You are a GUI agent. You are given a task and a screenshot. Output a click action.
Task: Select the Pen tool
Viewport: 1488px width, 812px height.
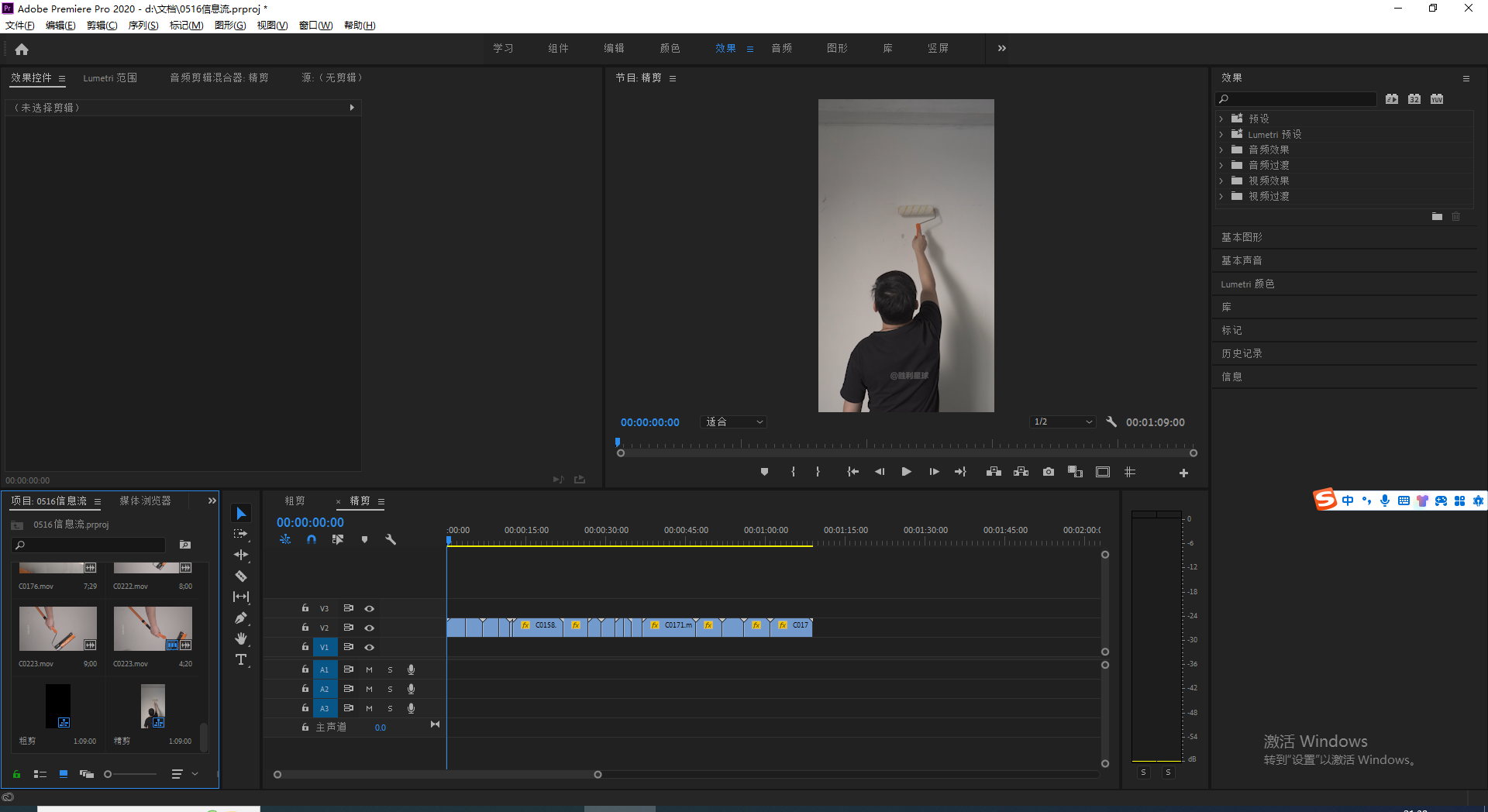(x=241, y=618)
